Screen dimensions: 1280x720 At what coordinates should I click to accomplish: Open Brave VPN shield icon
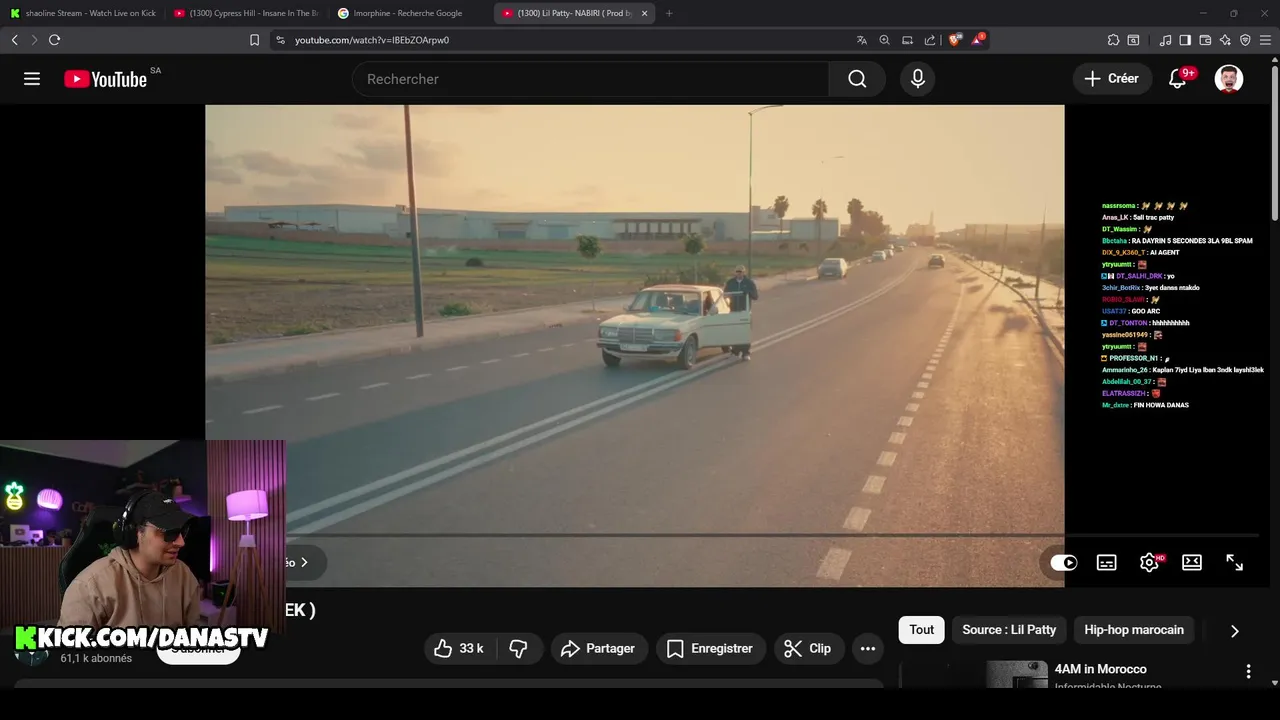1245,40
